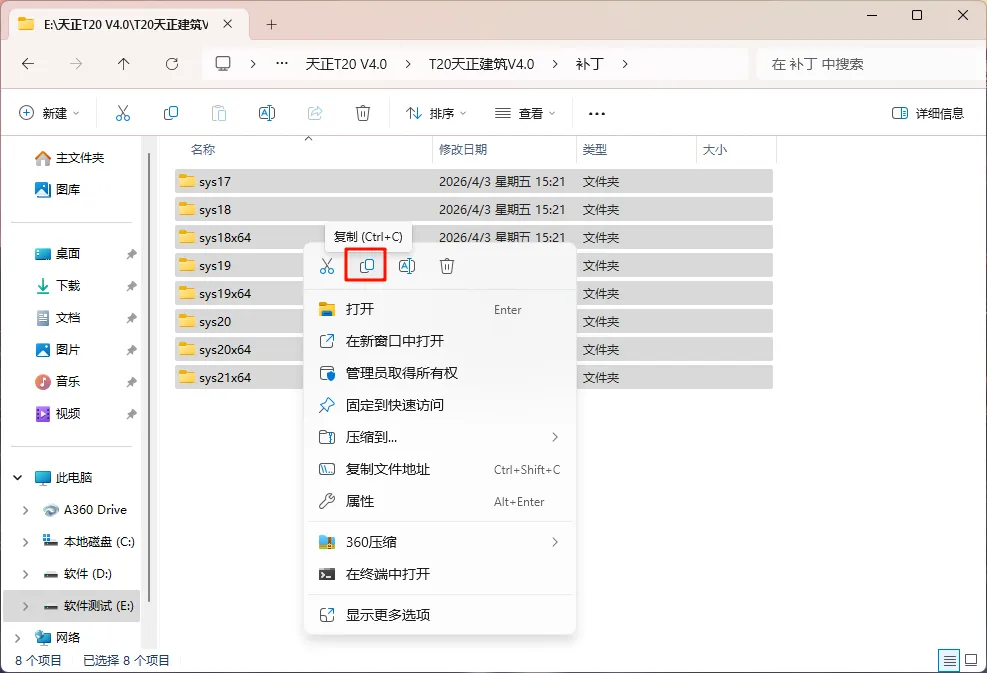Select the sys17 folder row
Viewport: 987px width, 673px height.
[473, 181]
